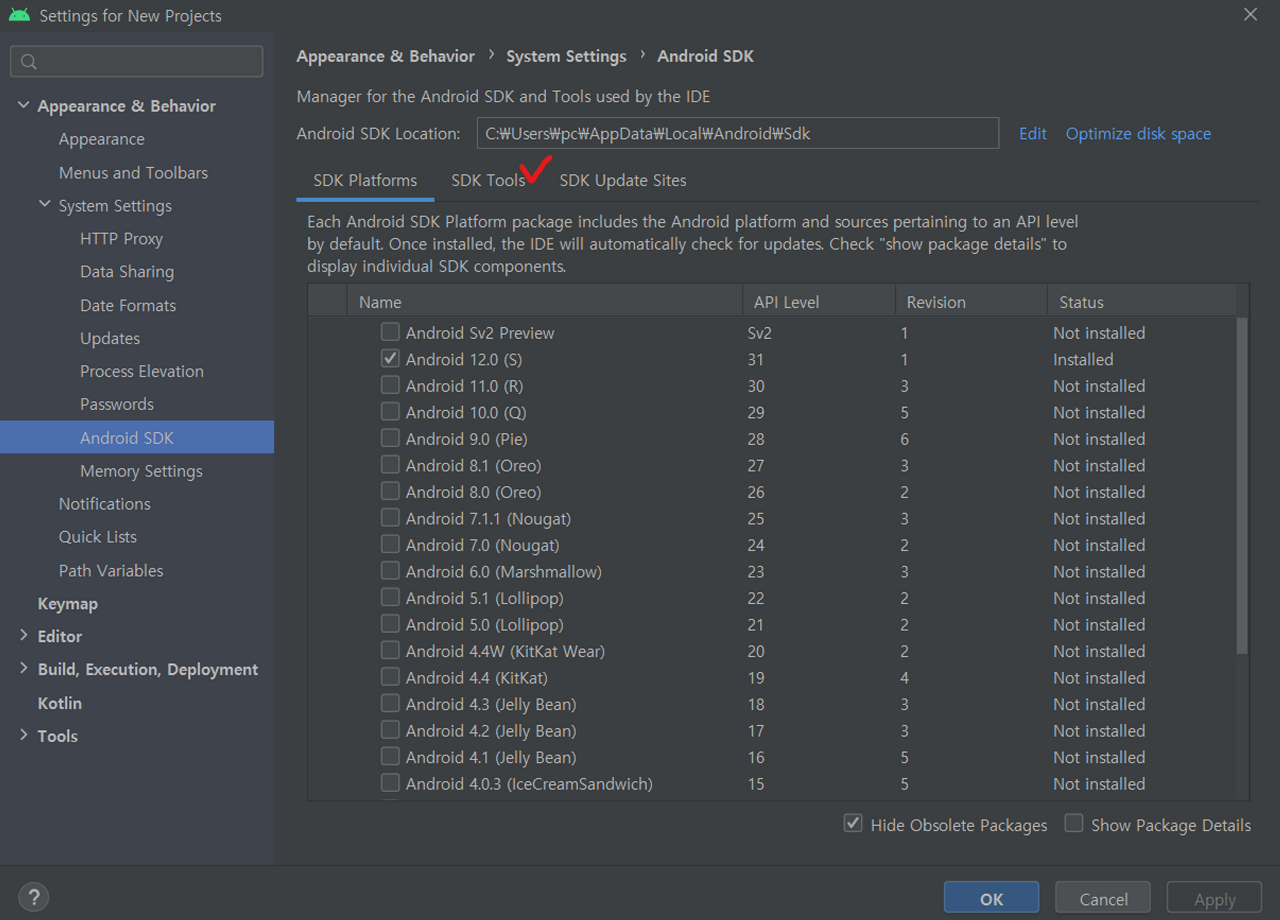
Task: Select the Android 5.1 (Lollipop) row name
Action: click(x=484, y=598)
